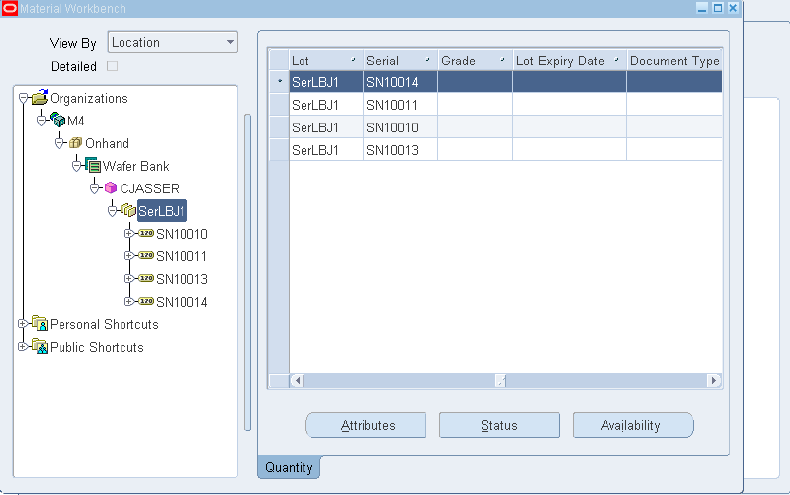Expand the SN10013 tree node
This screenshot has width=790, height=495.
click(x=128, y=278)
